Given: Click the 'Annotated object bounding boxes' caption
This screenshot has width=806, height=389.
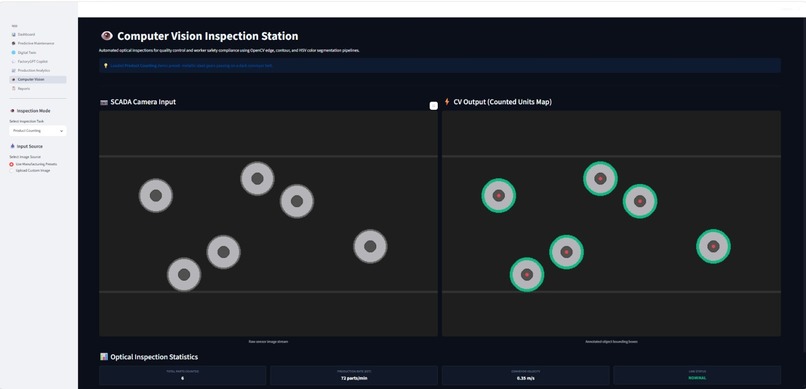Looking at the screenshot, I should (611, 342).
